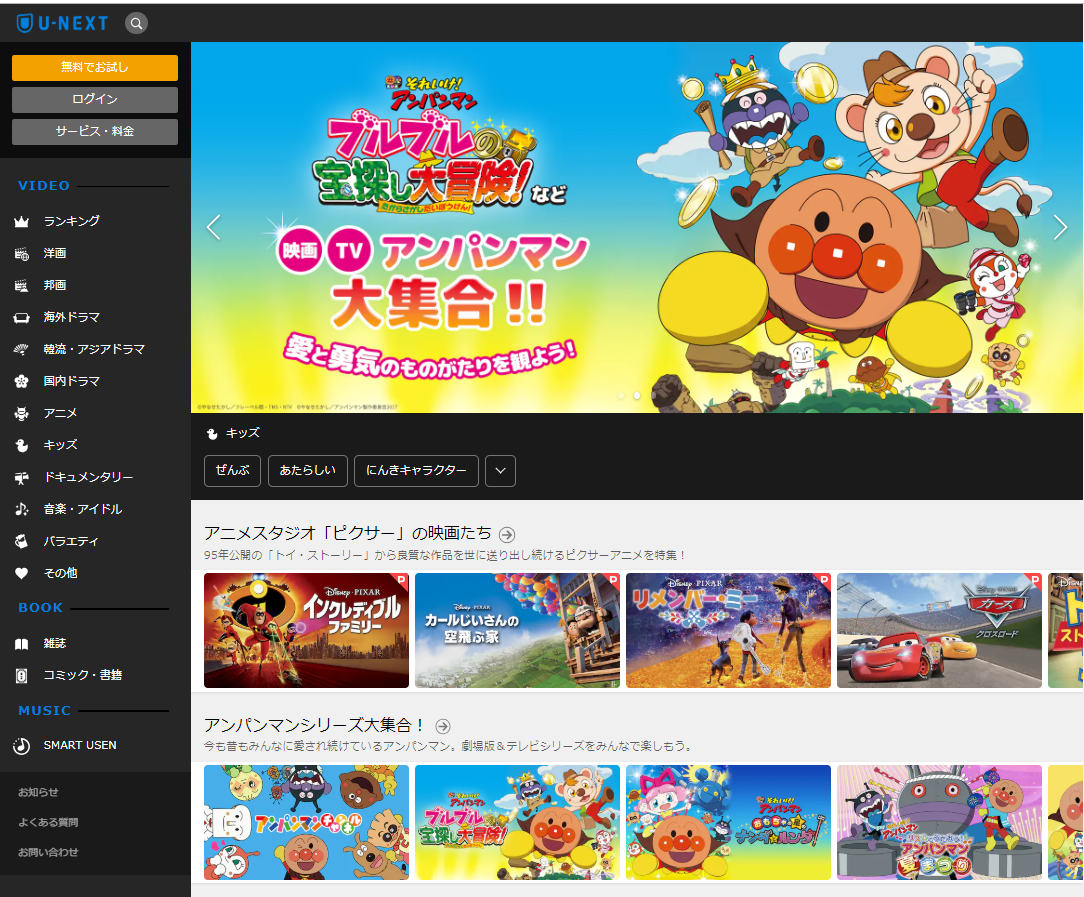Image resolution: width=1084 pixels, height=897 pixels.
Task: Open インクレディブル・ファミリー thumbnail
Action: coord(306,630)
